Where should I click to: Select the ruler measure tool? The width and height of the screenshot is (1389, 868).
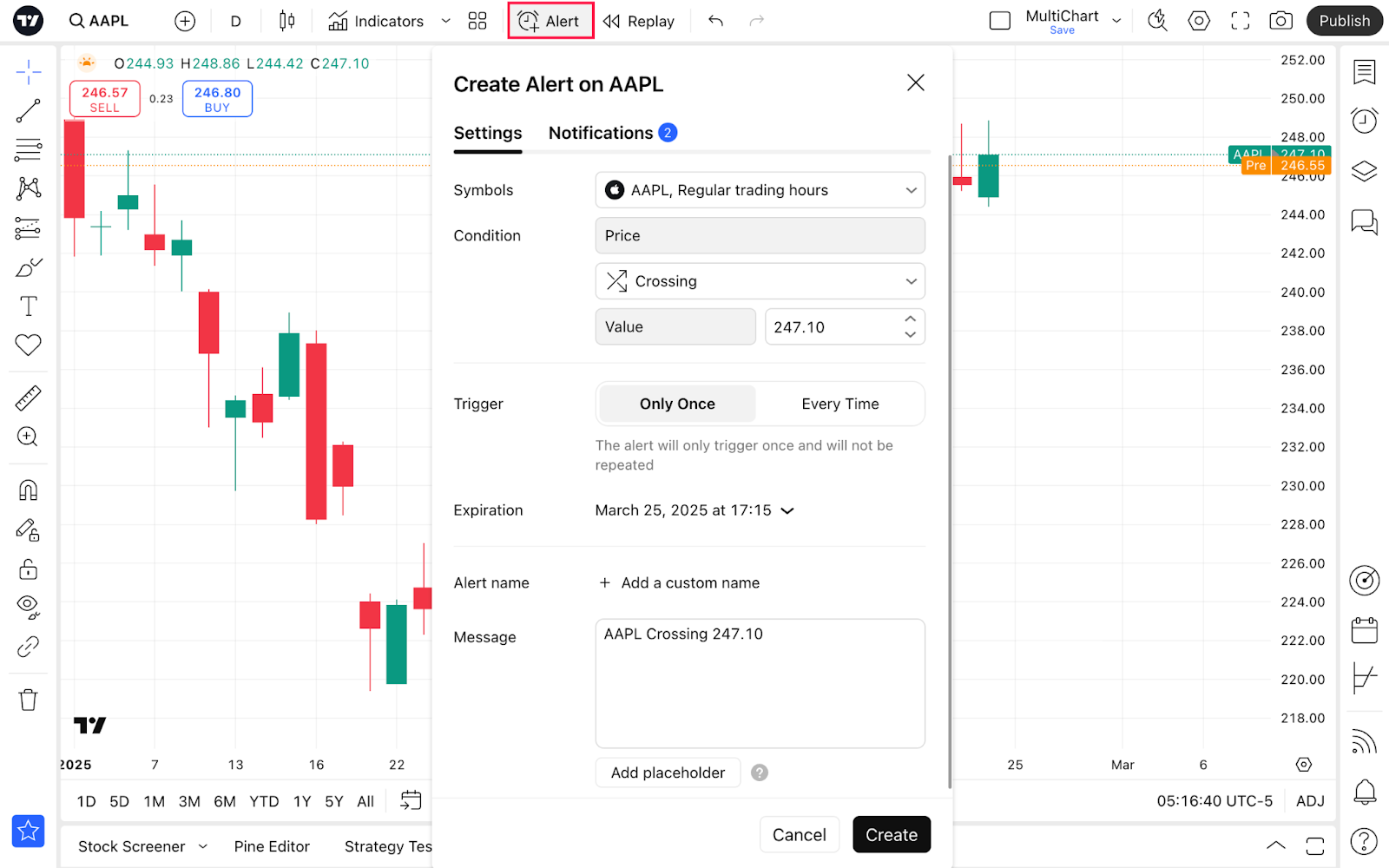click(x=29, y=398)
